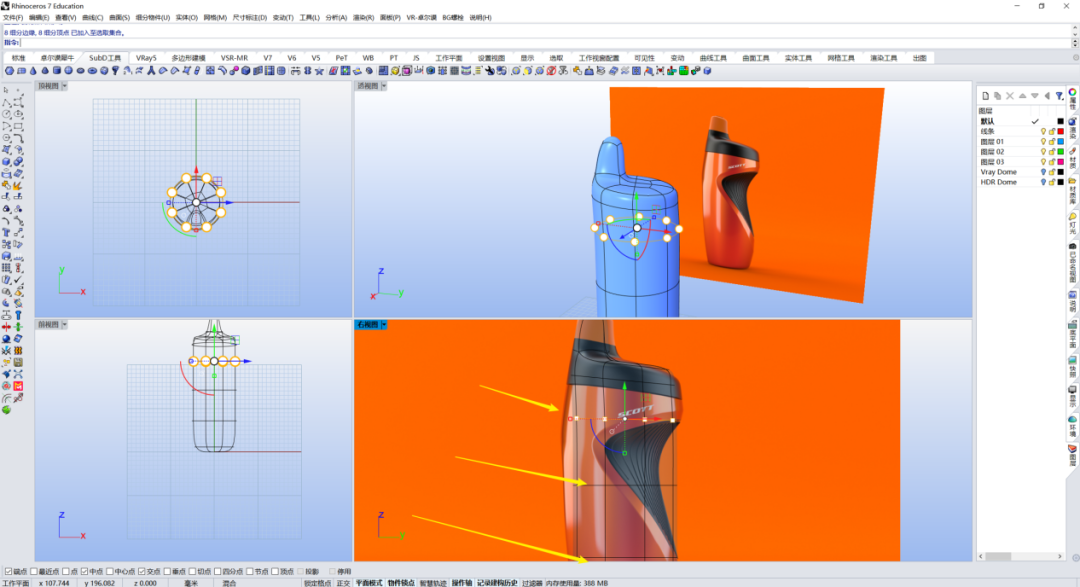Click the green and red block toolbar icon
Image resolution: width=1080 pixels, height=587 pixels.
tap(683, 71)
